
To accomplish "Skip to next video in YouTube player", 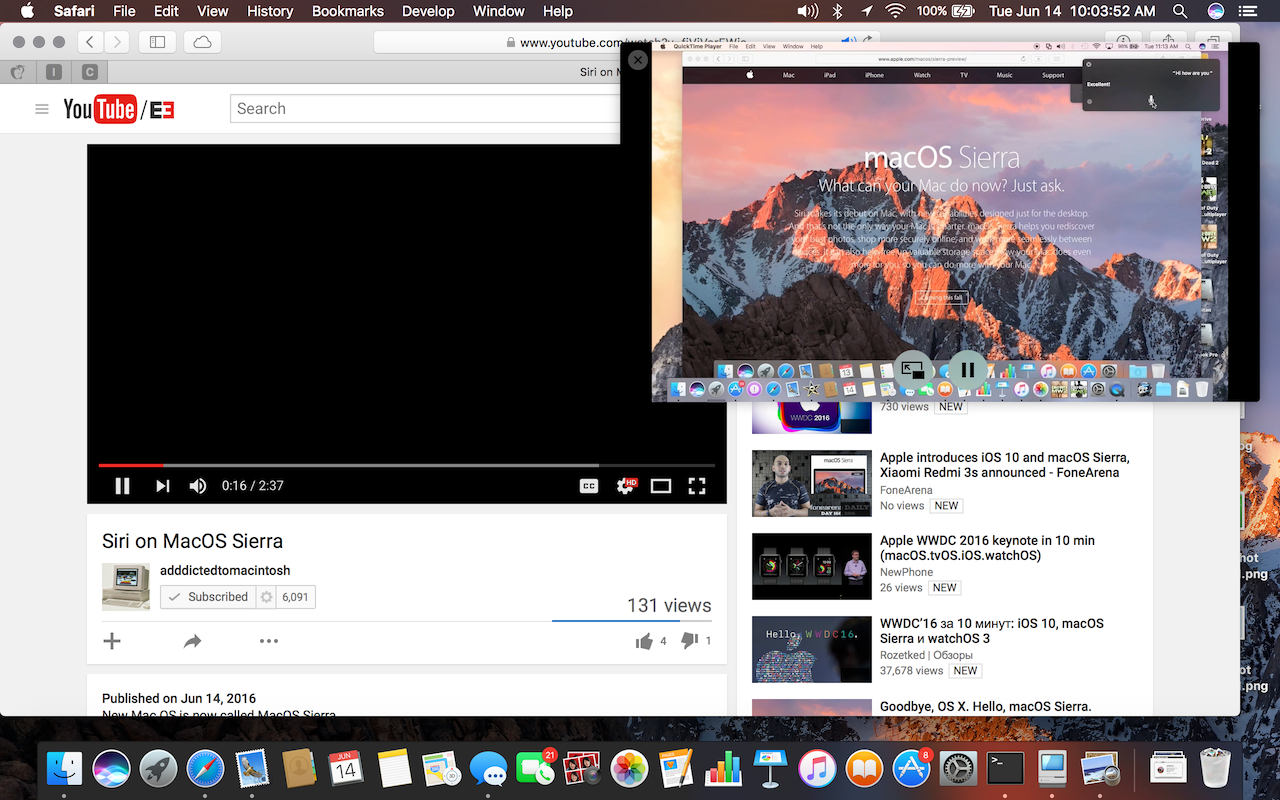I will (x=162, y=486).
